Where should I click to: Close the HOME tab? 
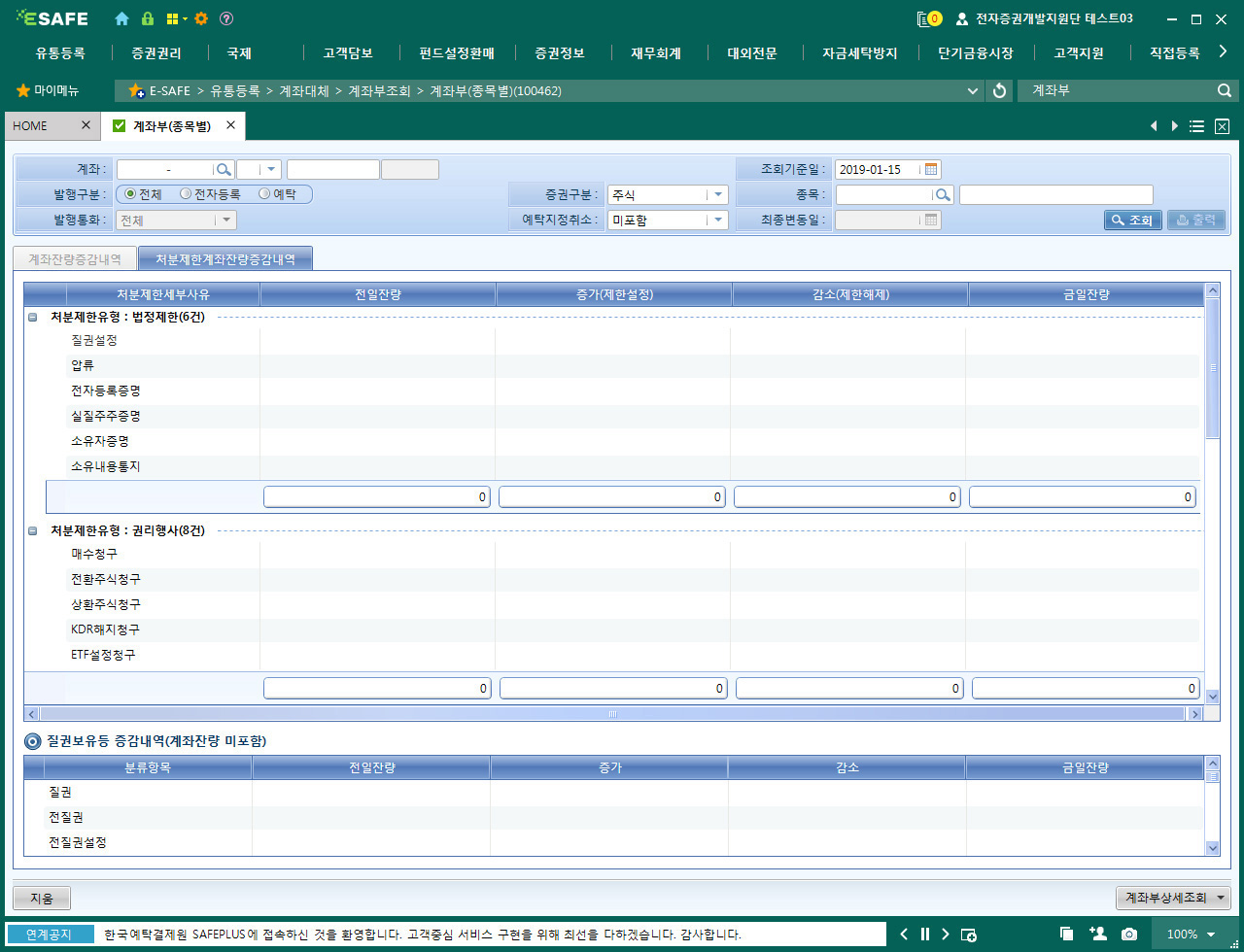(86, 125)
